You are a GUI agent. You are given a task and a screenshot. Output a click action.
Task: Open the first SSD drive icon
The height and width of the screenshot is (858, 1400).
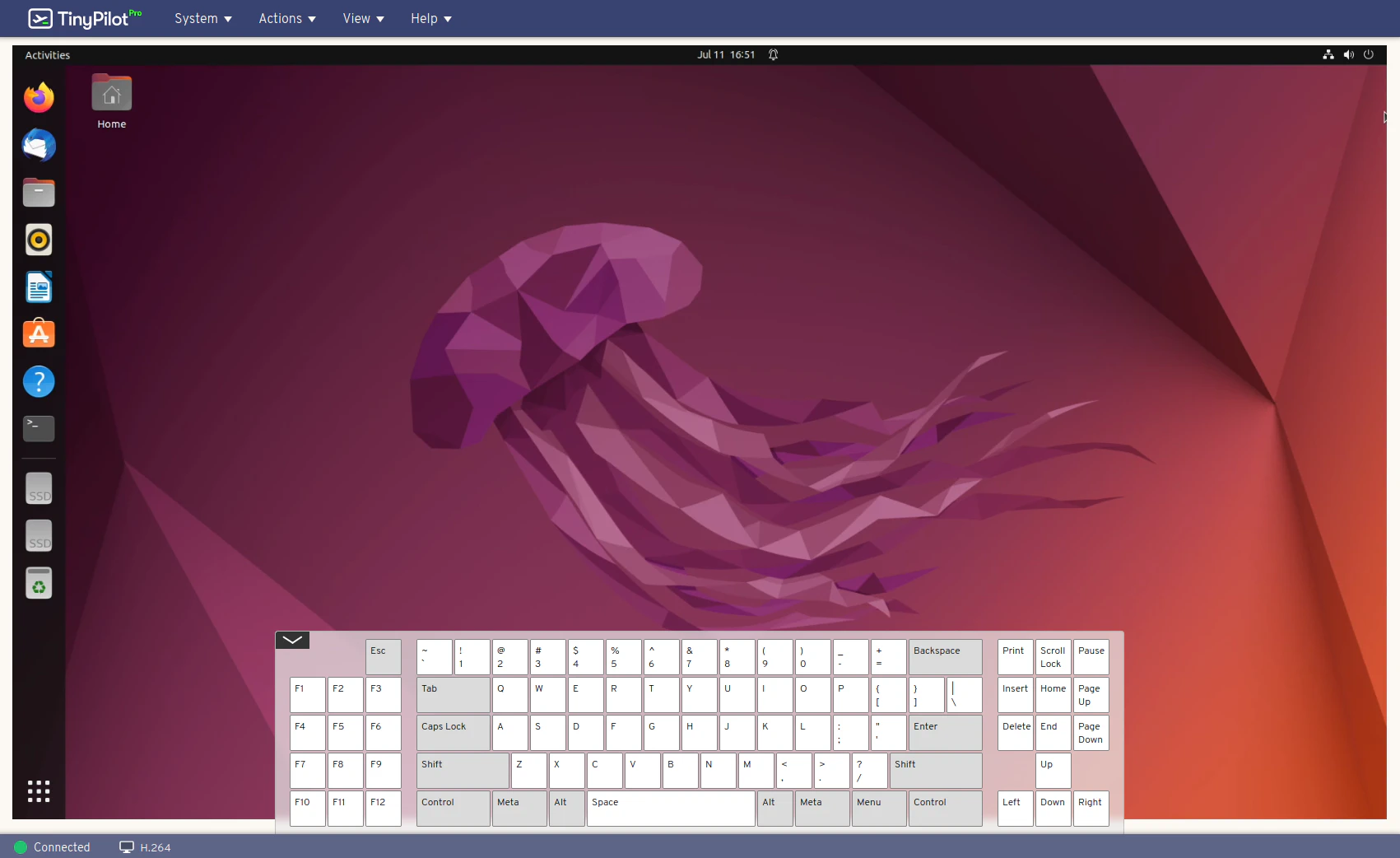tap(39, 488)
